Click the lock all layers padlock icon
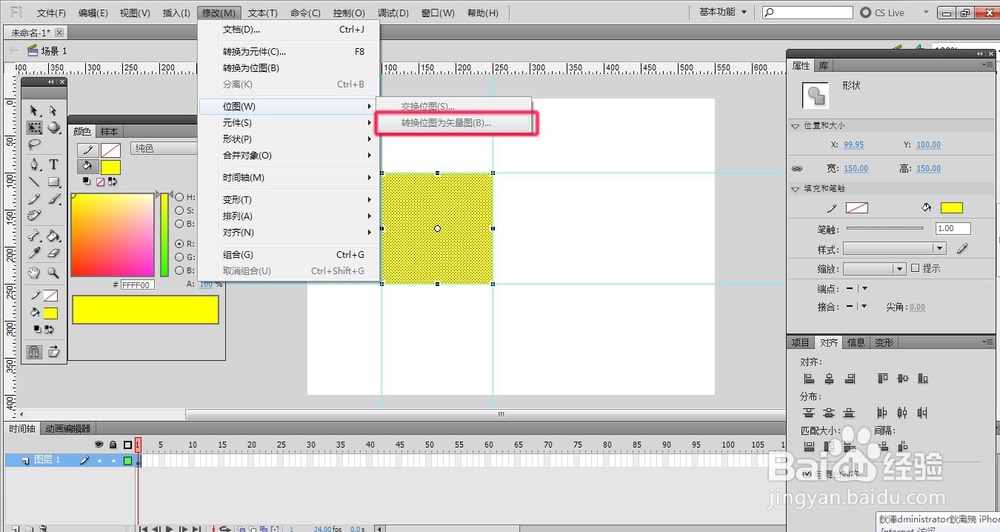 click(x=113, y=444)
